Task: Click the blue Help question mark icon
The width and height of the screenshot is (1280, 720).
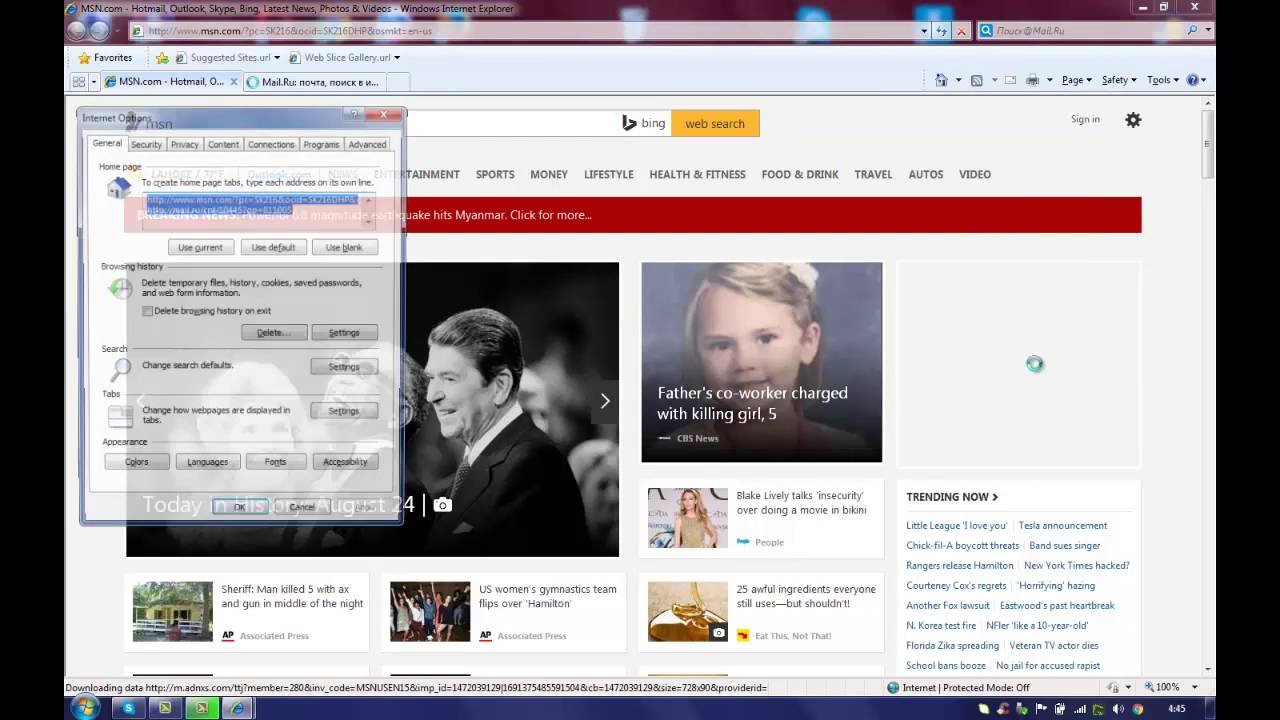Action: (1192, 80)
